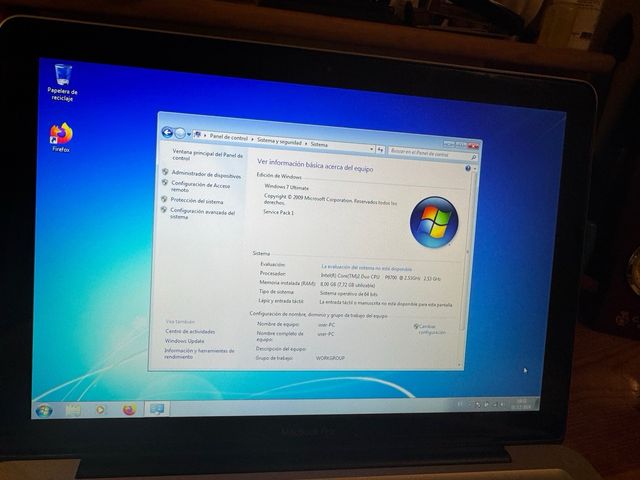640x480 pixels.
Task: Go to the Panel de control breadcrumb
Action: pyautogui.click(x=229, y=138)
